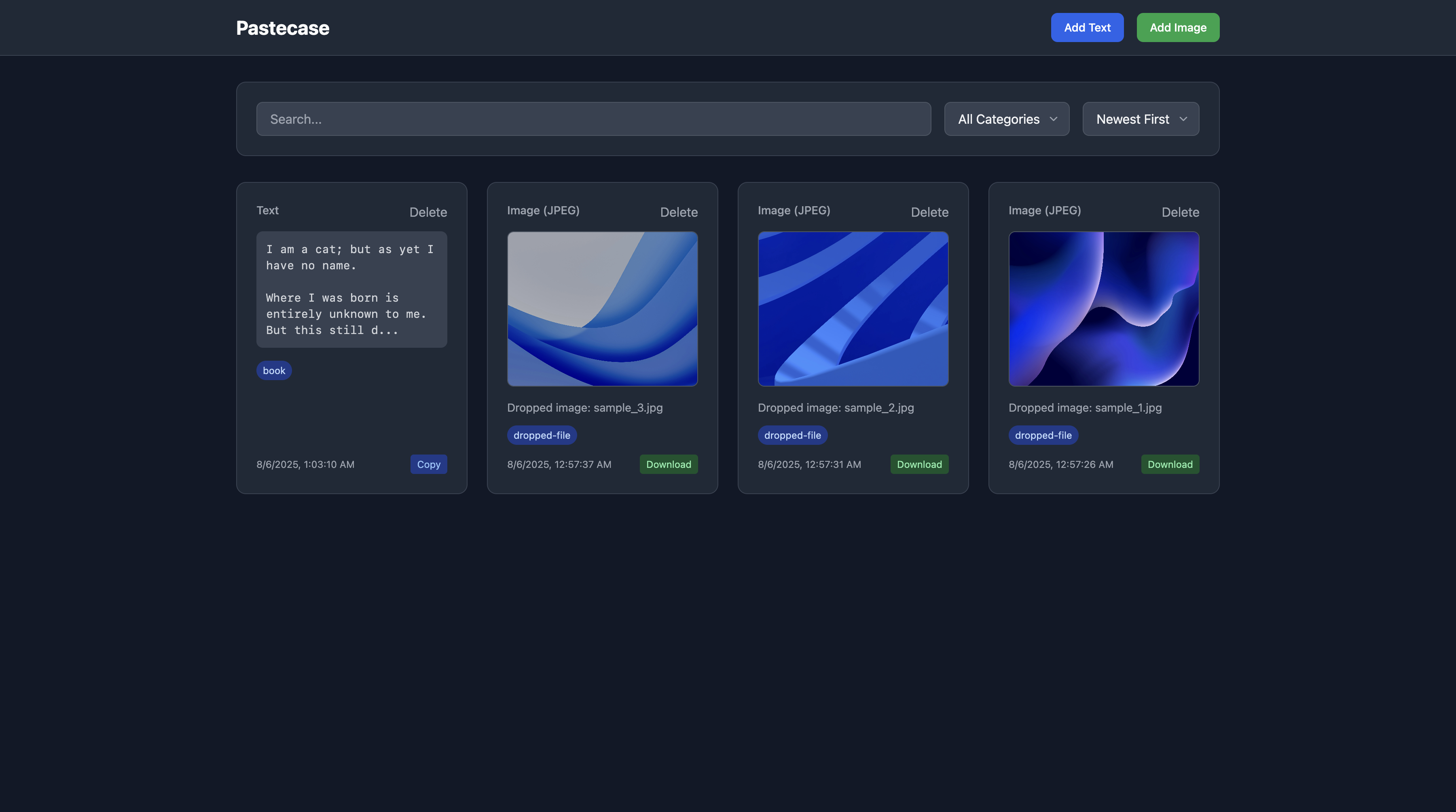Open the sample_2.jpg thumbnail
The image size is (1456, 812).
tap(852, 309)
